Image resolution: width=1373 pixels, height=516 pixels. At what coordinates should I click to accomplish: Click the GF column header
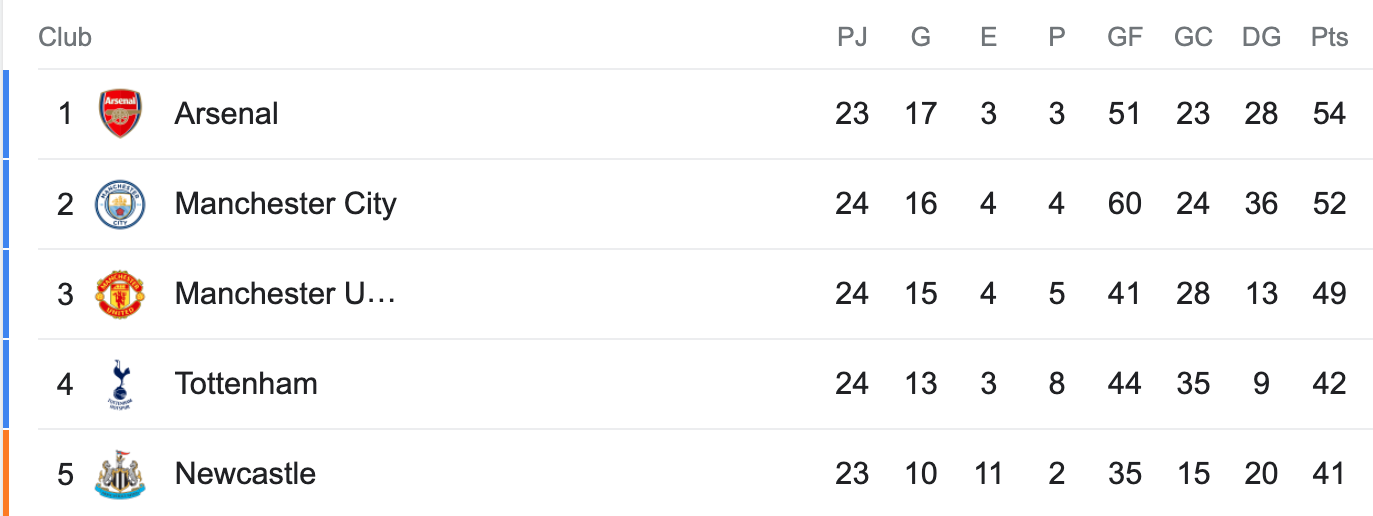click(x=1125, y=38)
